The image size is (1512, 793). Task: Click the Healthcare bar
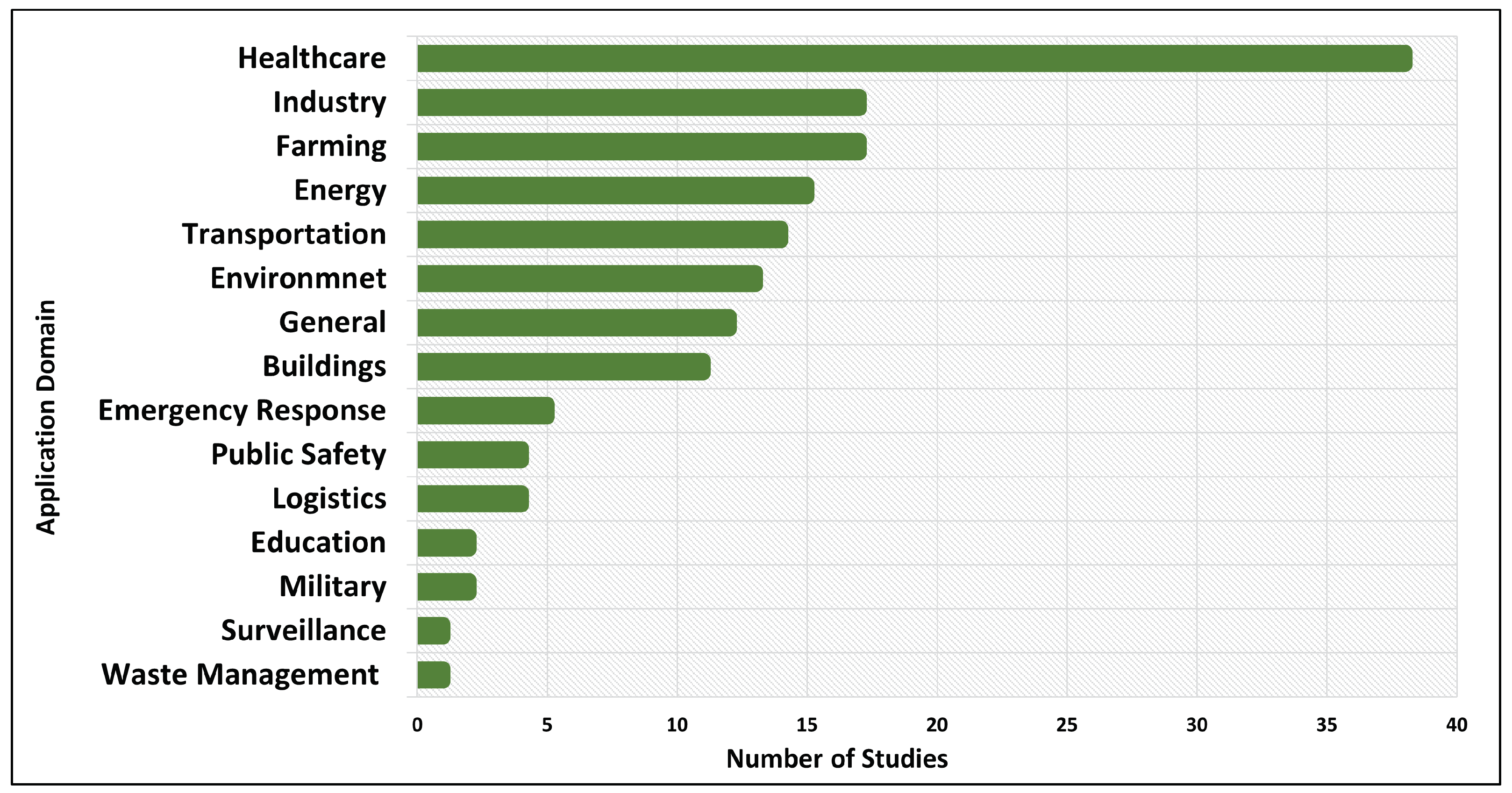pos(914,59)
